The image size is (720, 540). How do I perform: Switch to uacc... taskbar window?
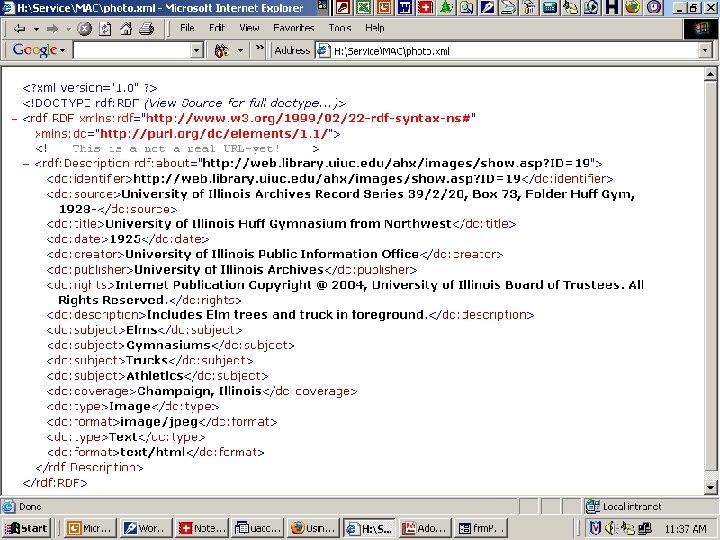pyautogui.click(x=258, y=529)
